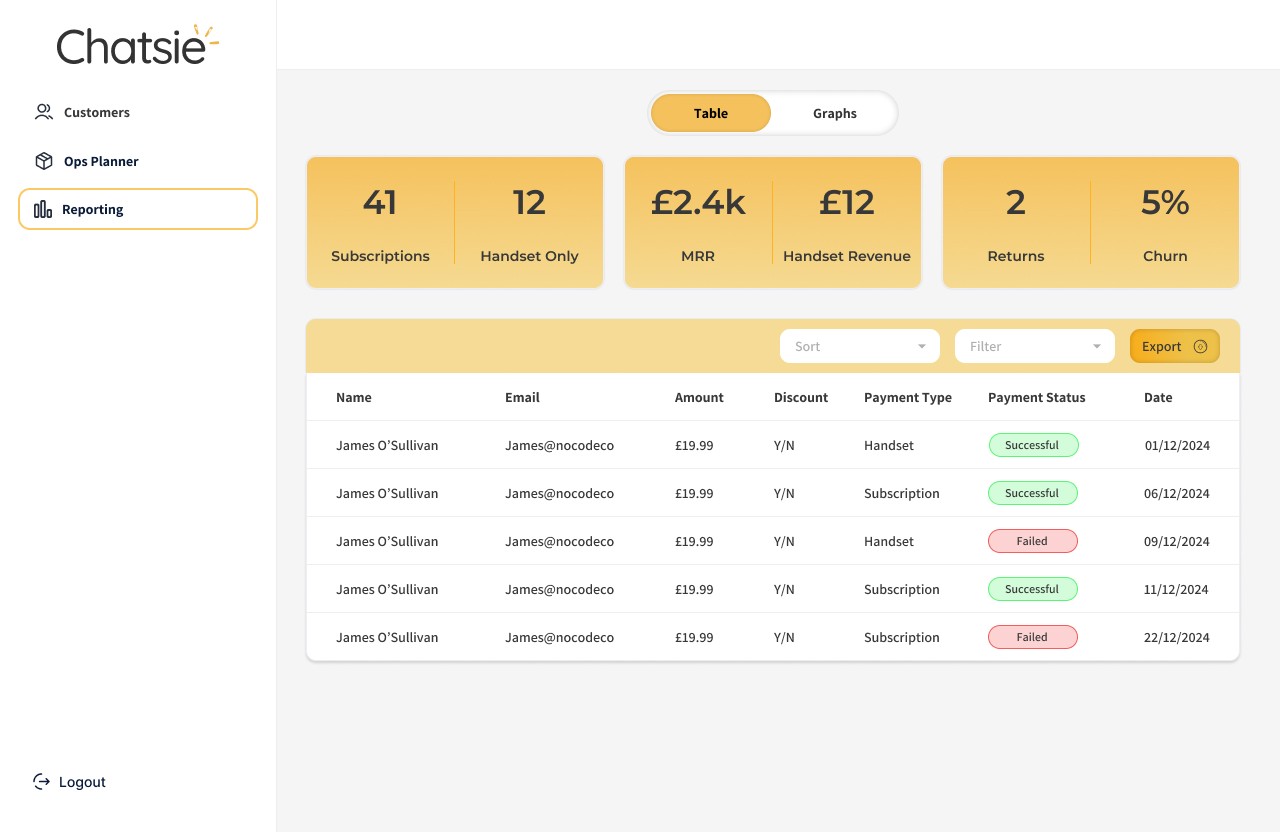Click the Email column header
The height and width of the screenshot is (832, 1280).
coord(522,397)
